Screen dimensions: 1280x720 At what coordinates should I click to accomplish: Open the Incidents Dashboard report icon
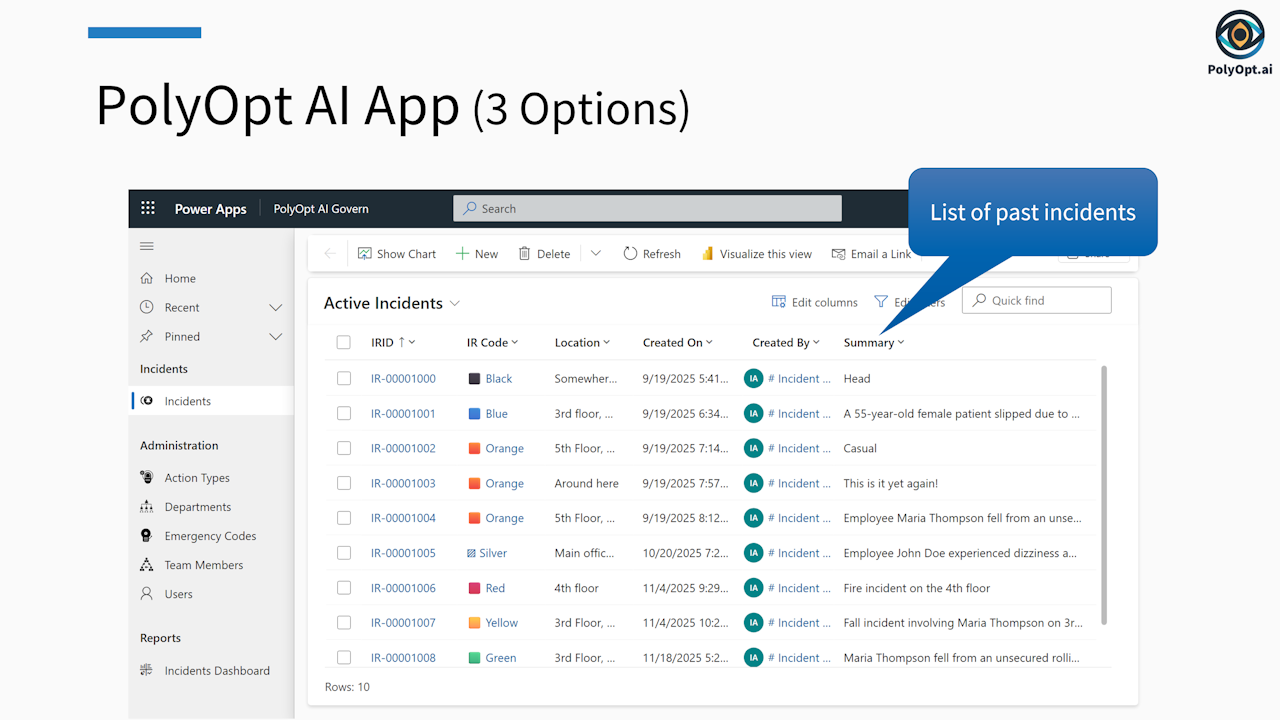(x=147, y=671)
